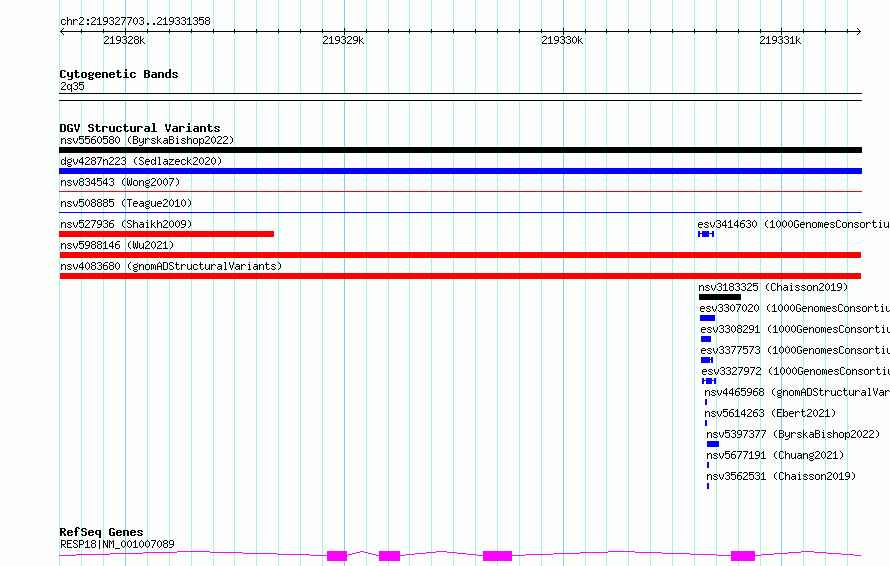Screen dimensions: 890x566
Task: Open variant label nsv5397377 (ByrskaBishop2022)
Action: pos(793,434)
